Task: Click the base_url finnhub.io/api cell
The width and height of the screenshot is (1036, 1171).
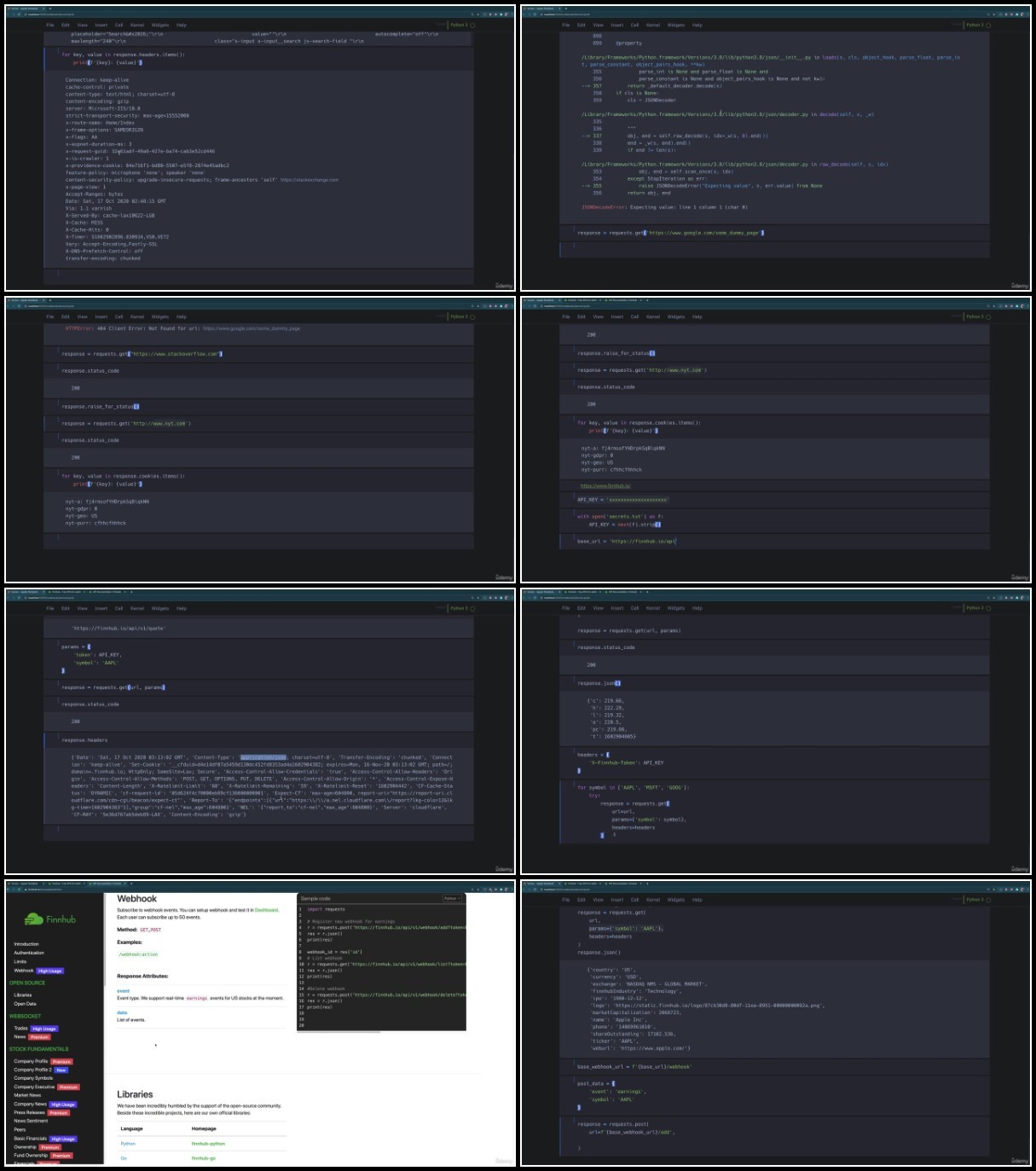Action: [775, 541]
